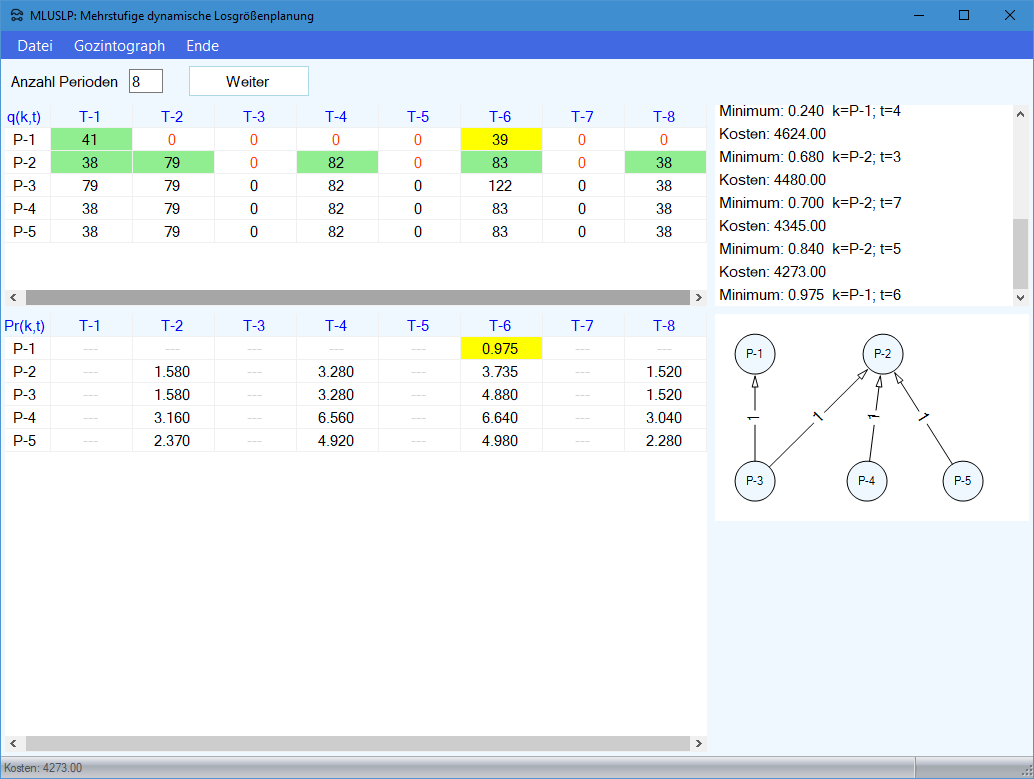The width and height of the screenshot is (1034, 779).
Task: Click right arrow of q(k,t) table scrollbar
Action: 698,298
